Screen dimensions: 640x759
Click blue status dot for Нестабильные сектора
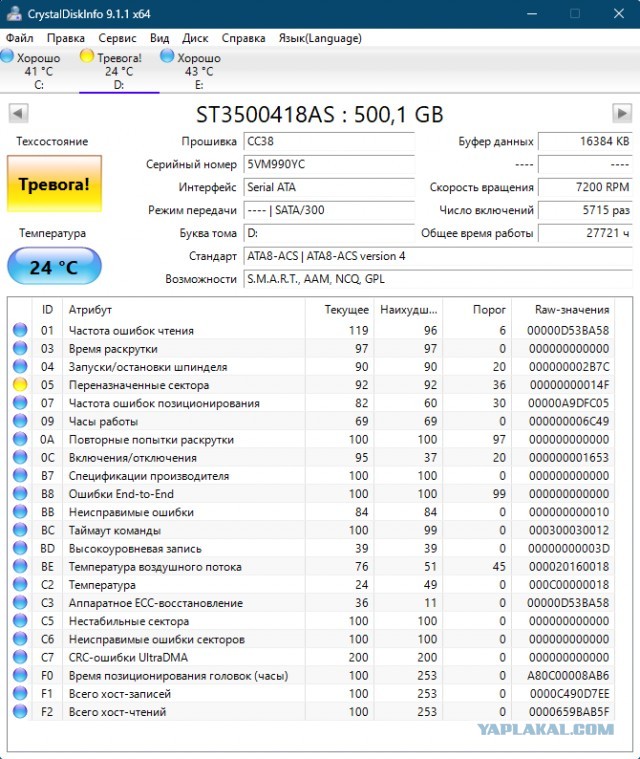point(20,621)
